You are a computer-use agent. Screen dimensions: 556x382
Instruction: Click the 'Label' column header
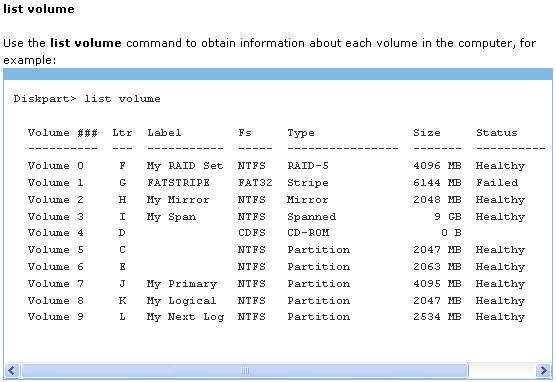pyautogui.click(x=164, y=133)
